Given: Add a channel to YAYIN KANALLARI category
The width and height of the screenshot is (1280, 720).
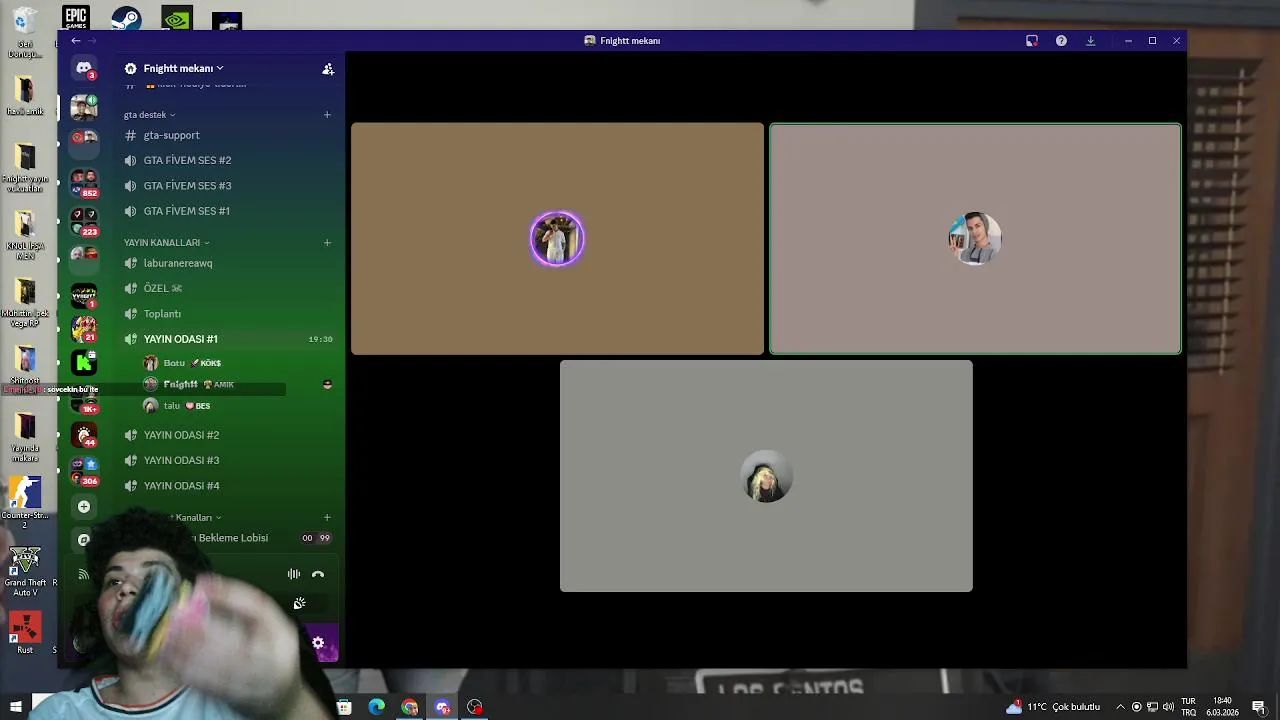Looking at the screenshot, I should click(327, 243).
